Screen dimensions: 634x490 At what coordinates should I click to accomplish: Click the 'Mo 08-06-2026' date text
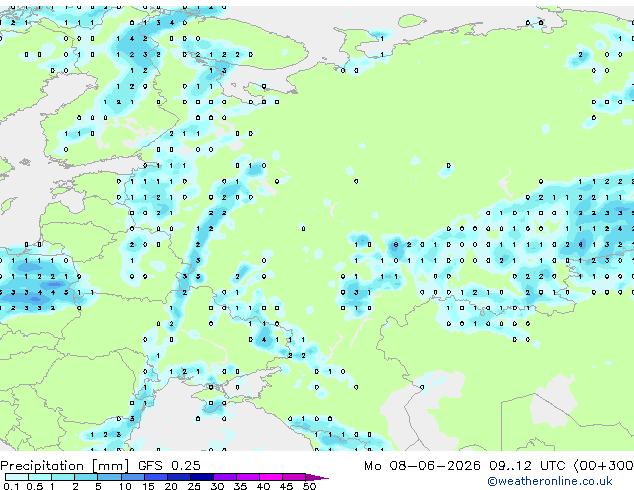pyautogui.click(x=422, y=465)
